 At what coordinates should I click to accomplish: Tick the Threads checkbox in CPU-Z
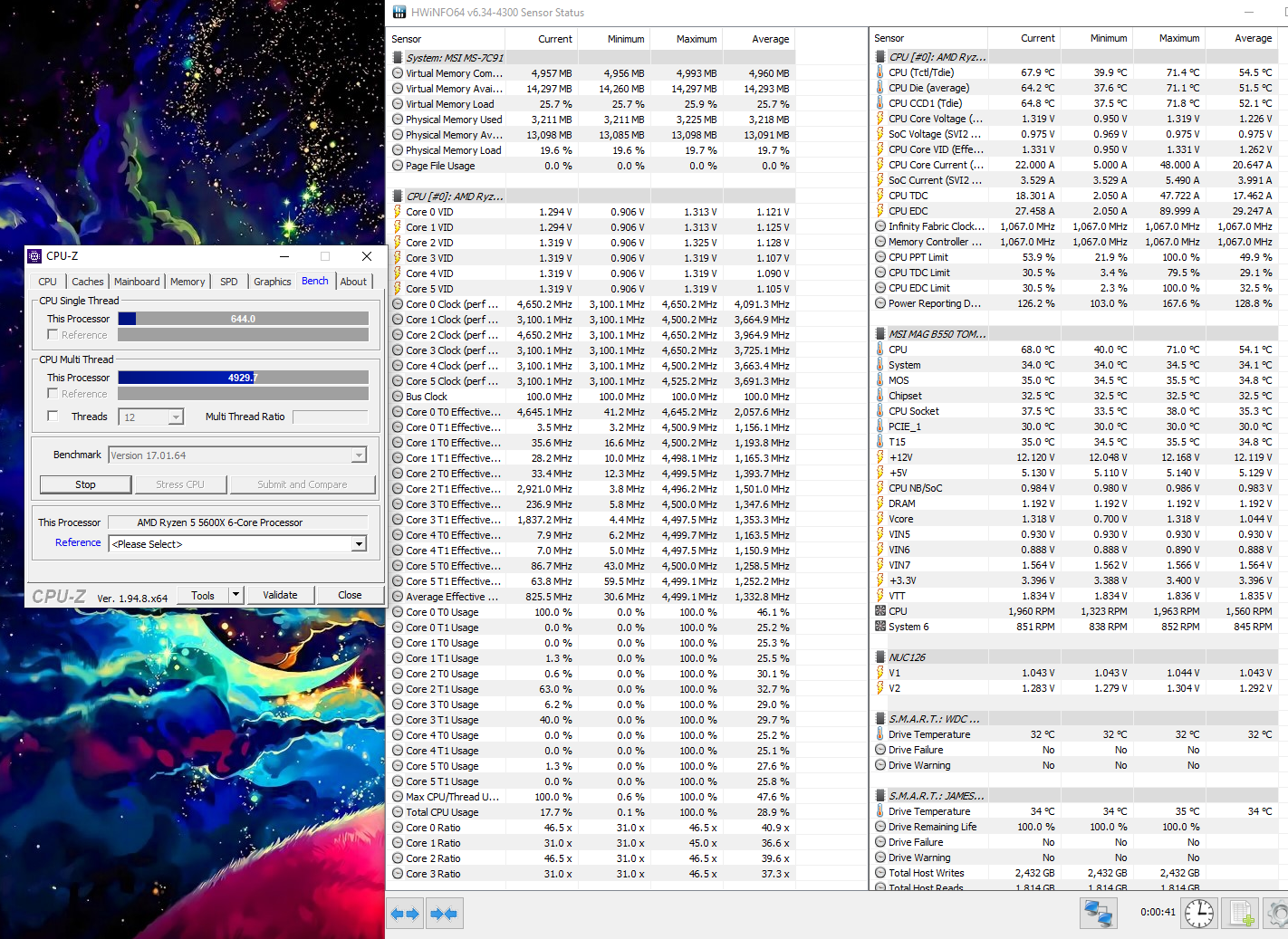[x=53, y=417]
